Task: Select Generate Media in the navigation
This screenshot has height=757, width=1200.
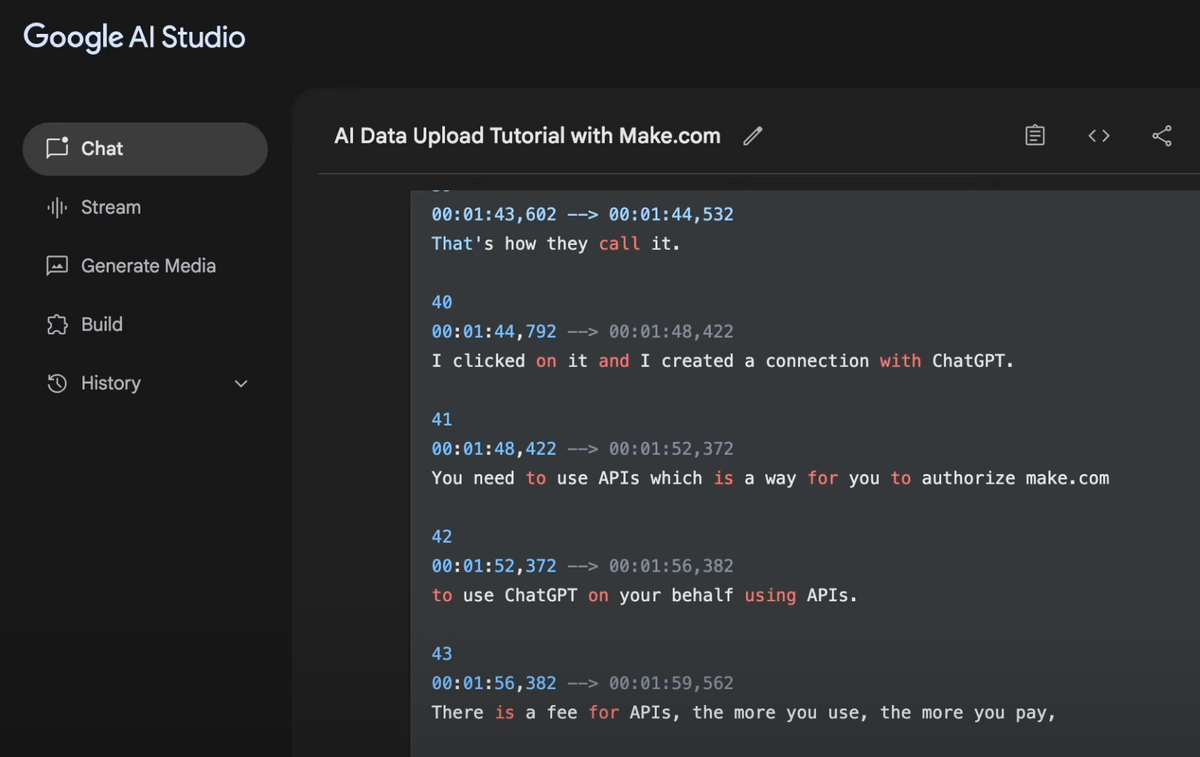Action: pyautogui.click(x=148, y=265)
